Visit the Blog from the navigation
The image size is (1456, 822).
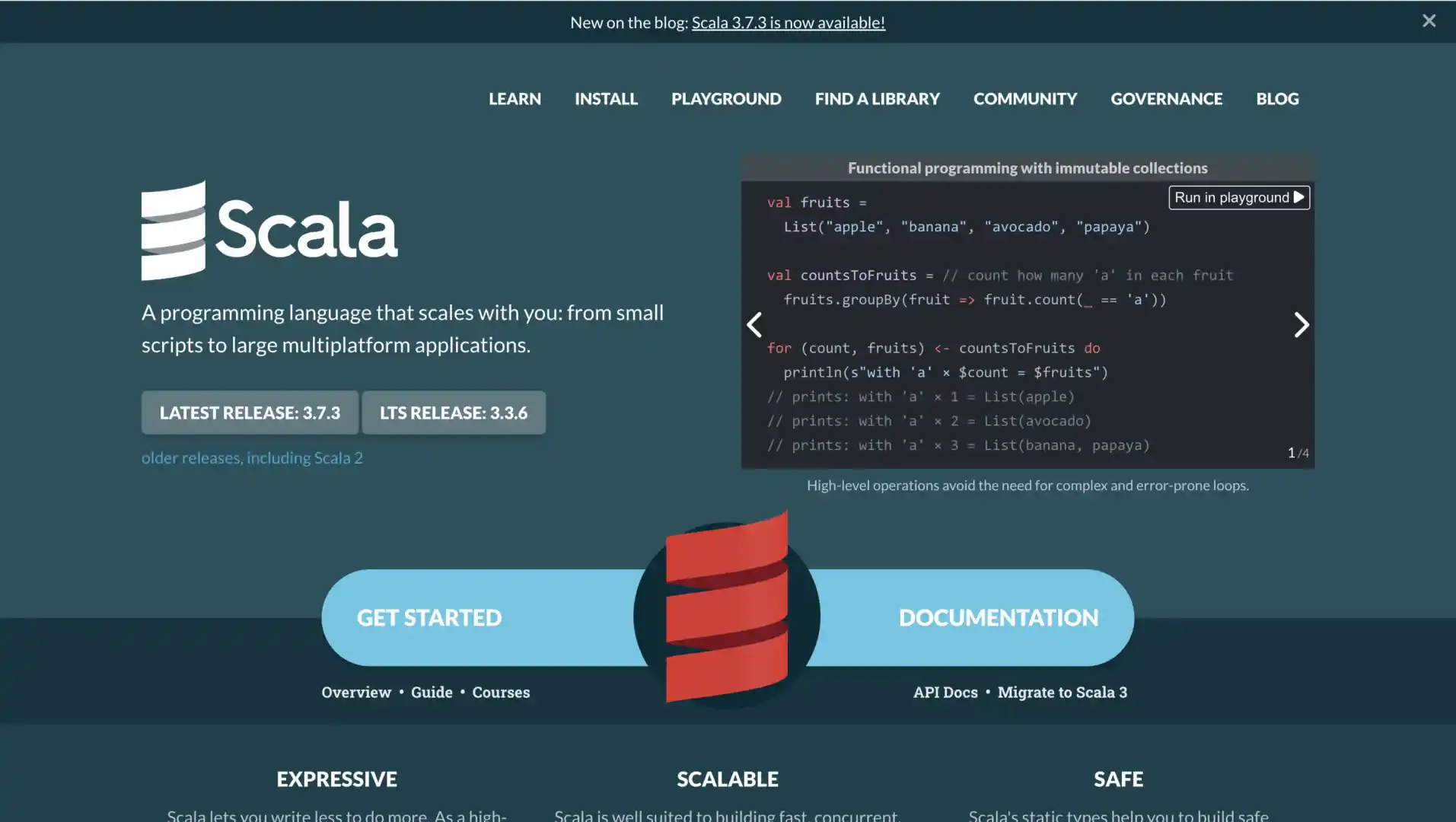pyautogui.click(x=1277, y=99)
